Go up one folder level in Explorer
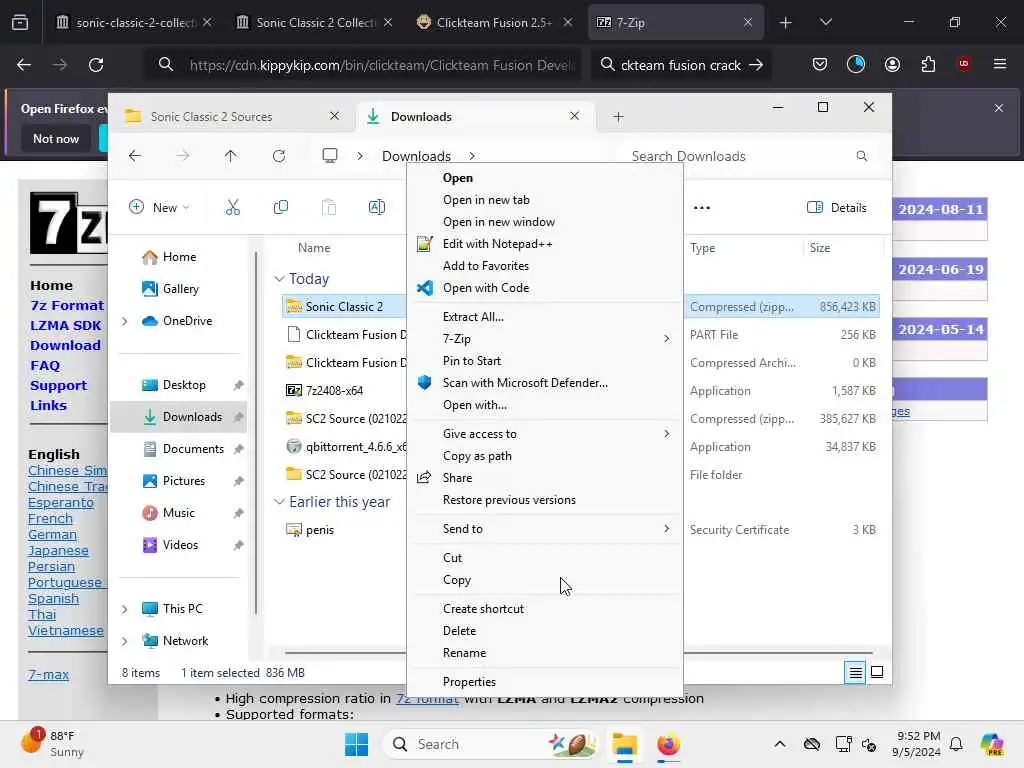Image resolution: width=1024 pixels, height=768 pixels. (231, 156)
